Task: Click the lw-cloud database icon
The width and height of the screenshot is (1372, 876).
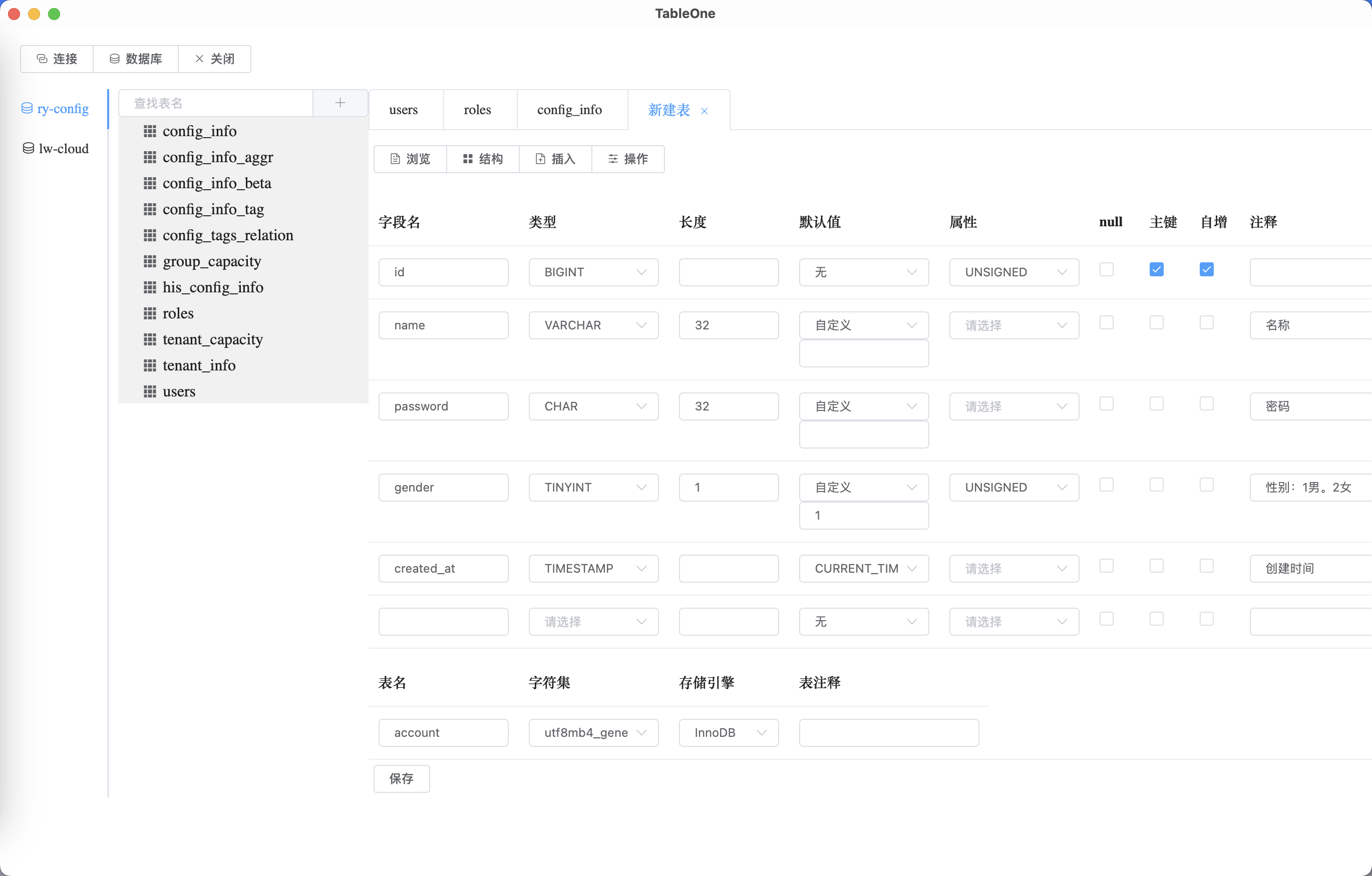Action: (28, 149)
